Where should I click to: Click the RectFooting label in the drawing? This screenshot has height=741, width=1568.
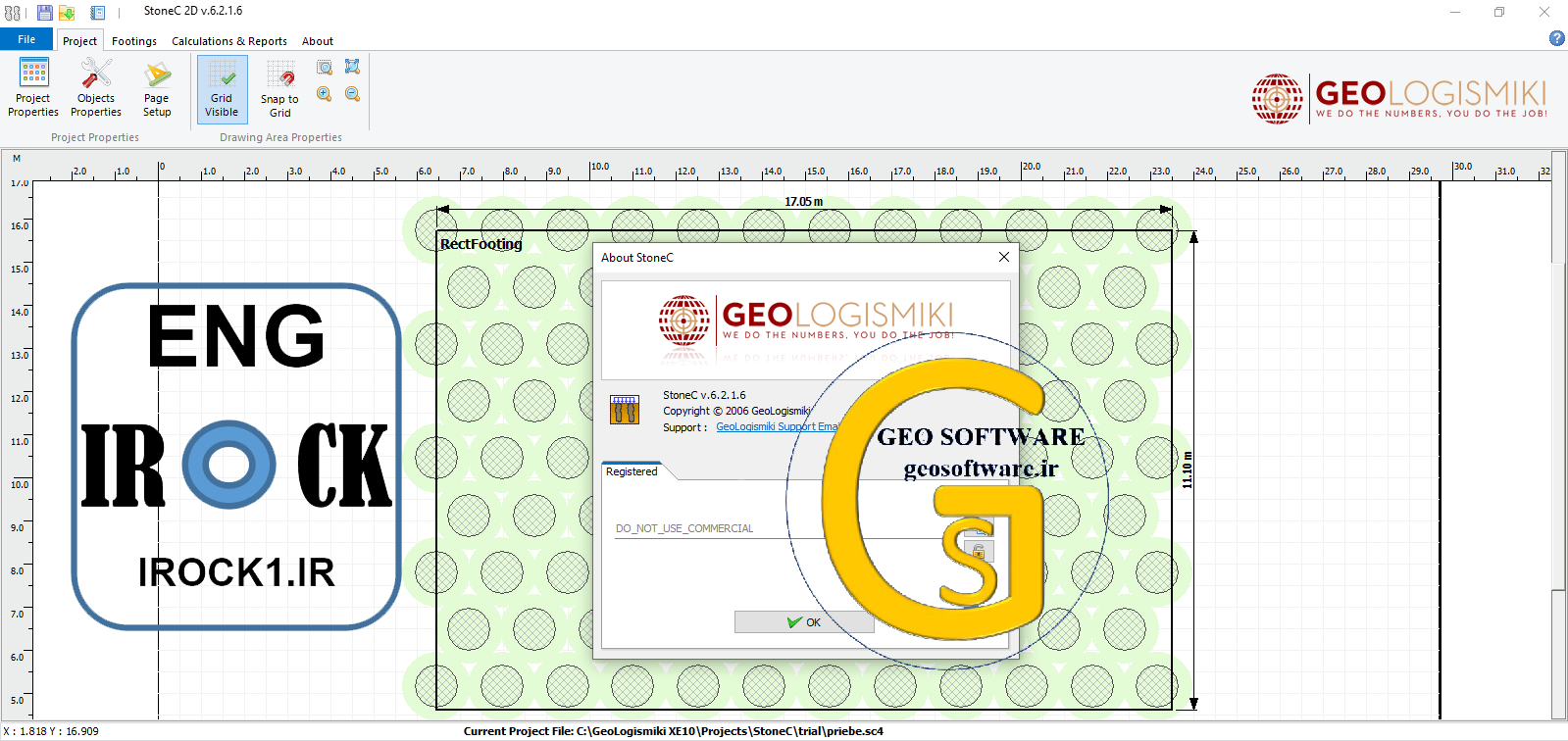[x=481, y=244]
